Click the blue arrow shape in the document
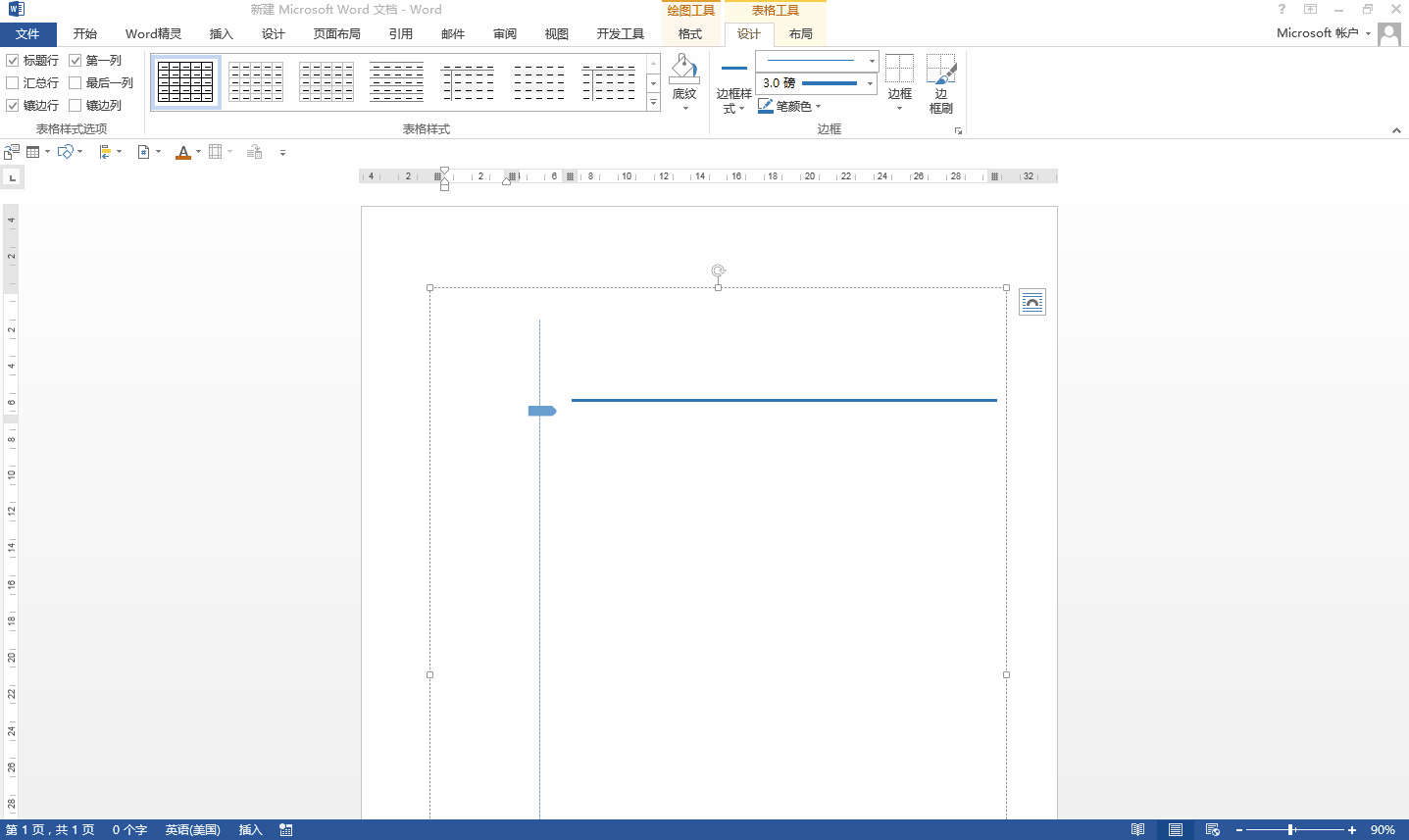The image size is (1409, 840). point(542,411)
